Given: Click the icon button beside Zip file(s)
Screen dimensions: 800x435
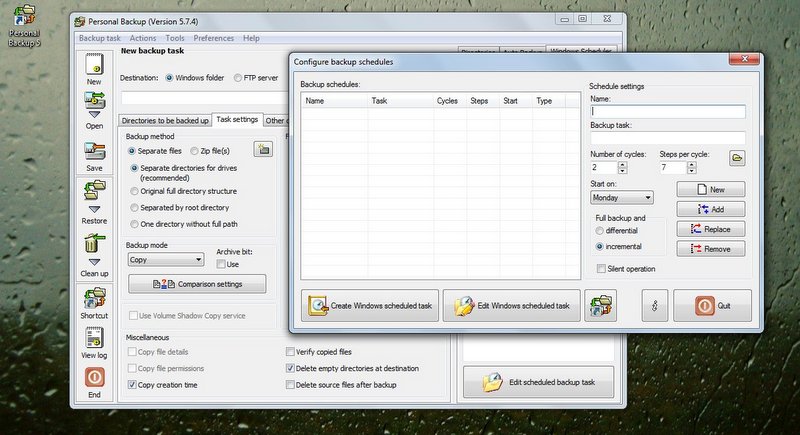Looking at the screenshot, I should coord(263,149).
